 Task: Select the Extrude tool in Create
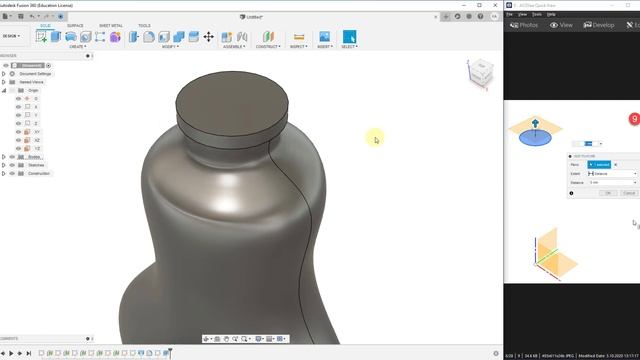point(56,37)
